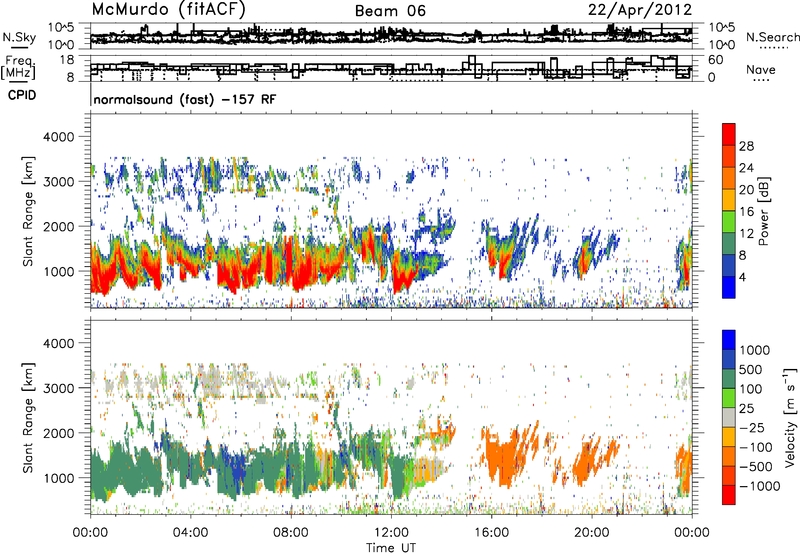The width and height of the screenshot is (800, 554).
Task: Click the 'Time UT' axis label
Action: (x=391, y=548)
